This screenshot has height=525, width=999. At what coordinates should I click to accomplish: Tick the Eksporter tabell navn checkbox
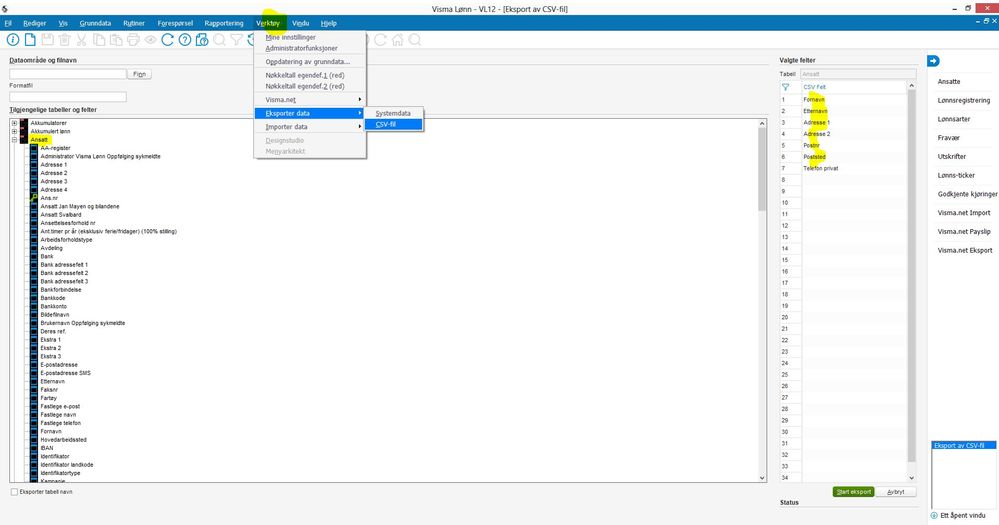pos(14,492)
